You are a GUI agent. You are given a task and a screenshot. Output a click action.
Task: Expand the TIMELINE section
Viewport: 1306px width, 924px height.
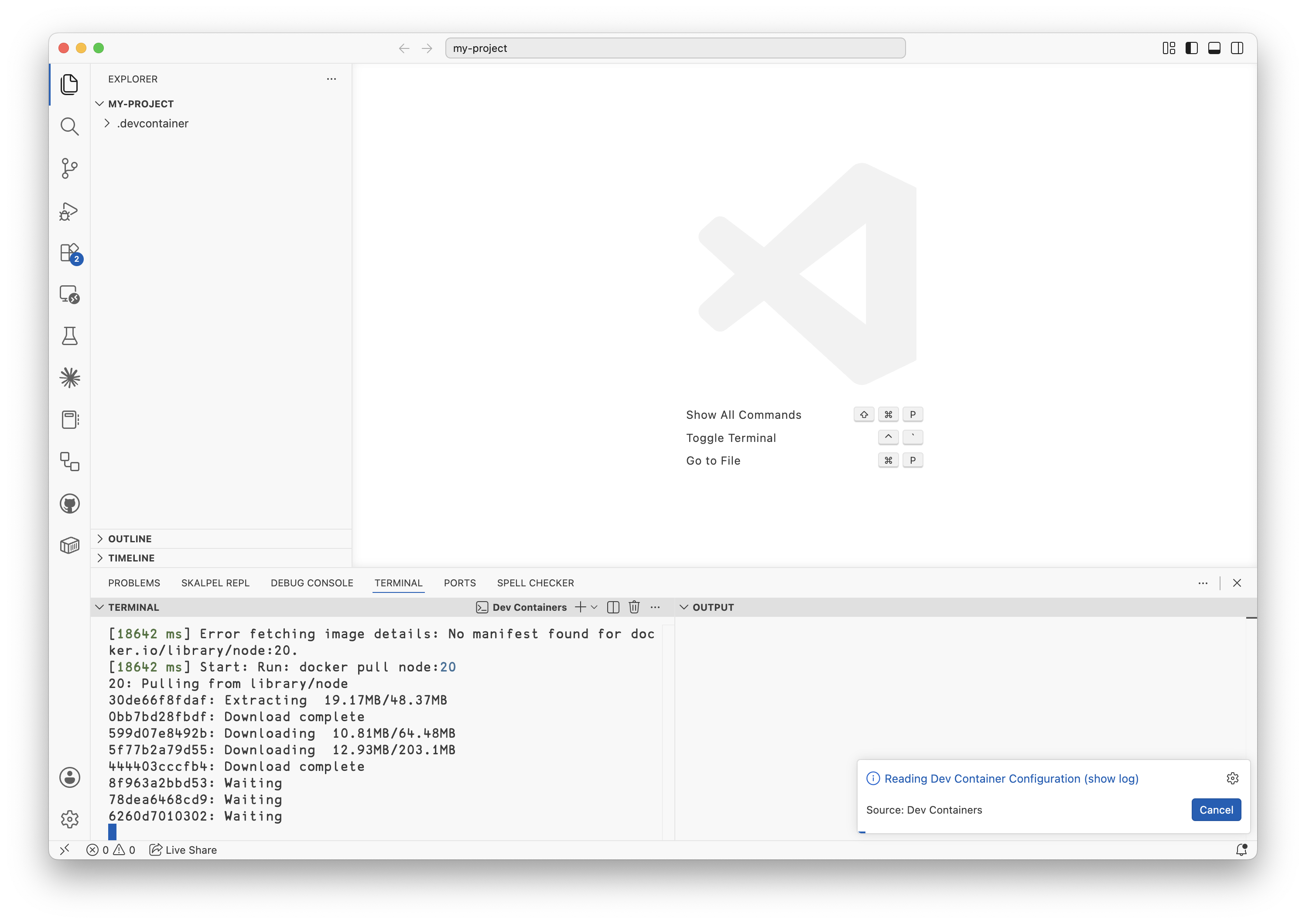click(x=221, y=558)
